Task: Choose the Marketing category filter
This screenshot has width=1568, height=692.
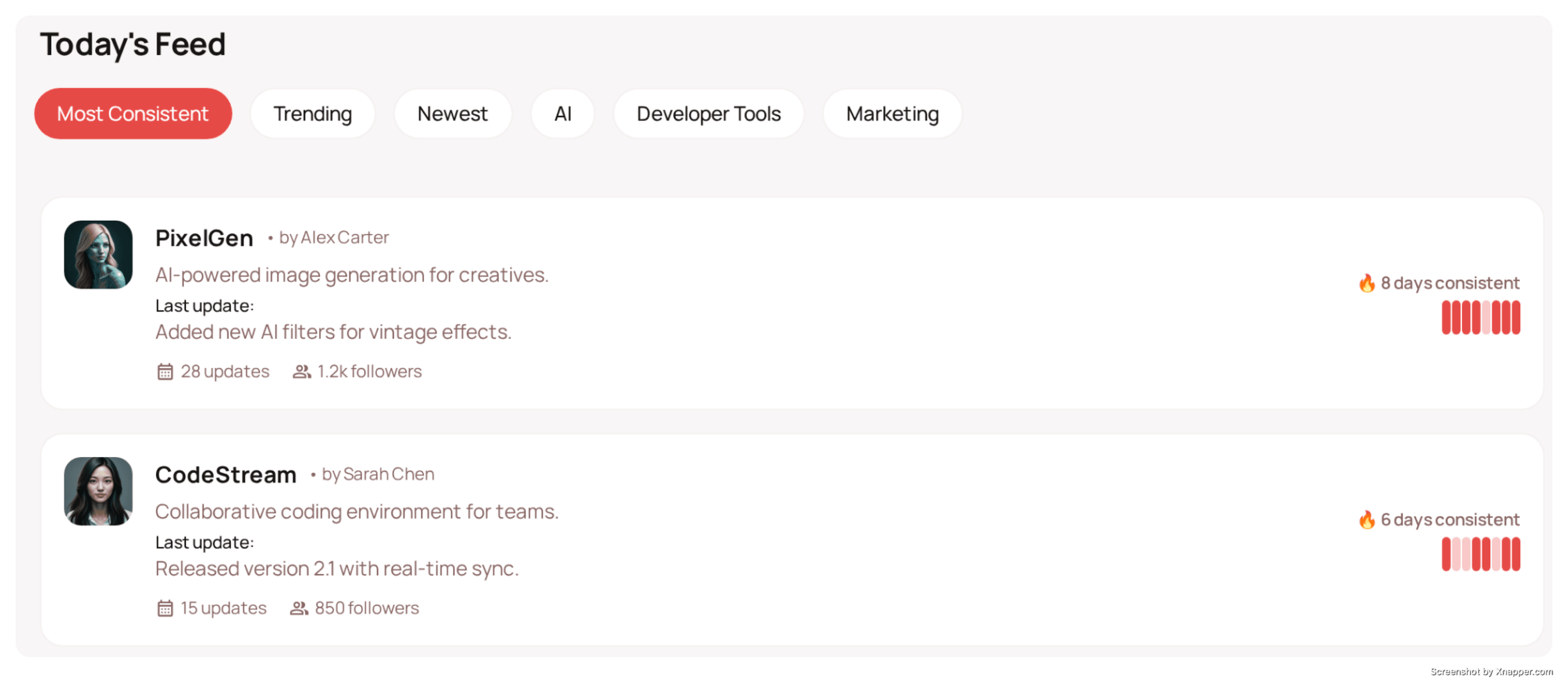Action: (x=892, y=114)
